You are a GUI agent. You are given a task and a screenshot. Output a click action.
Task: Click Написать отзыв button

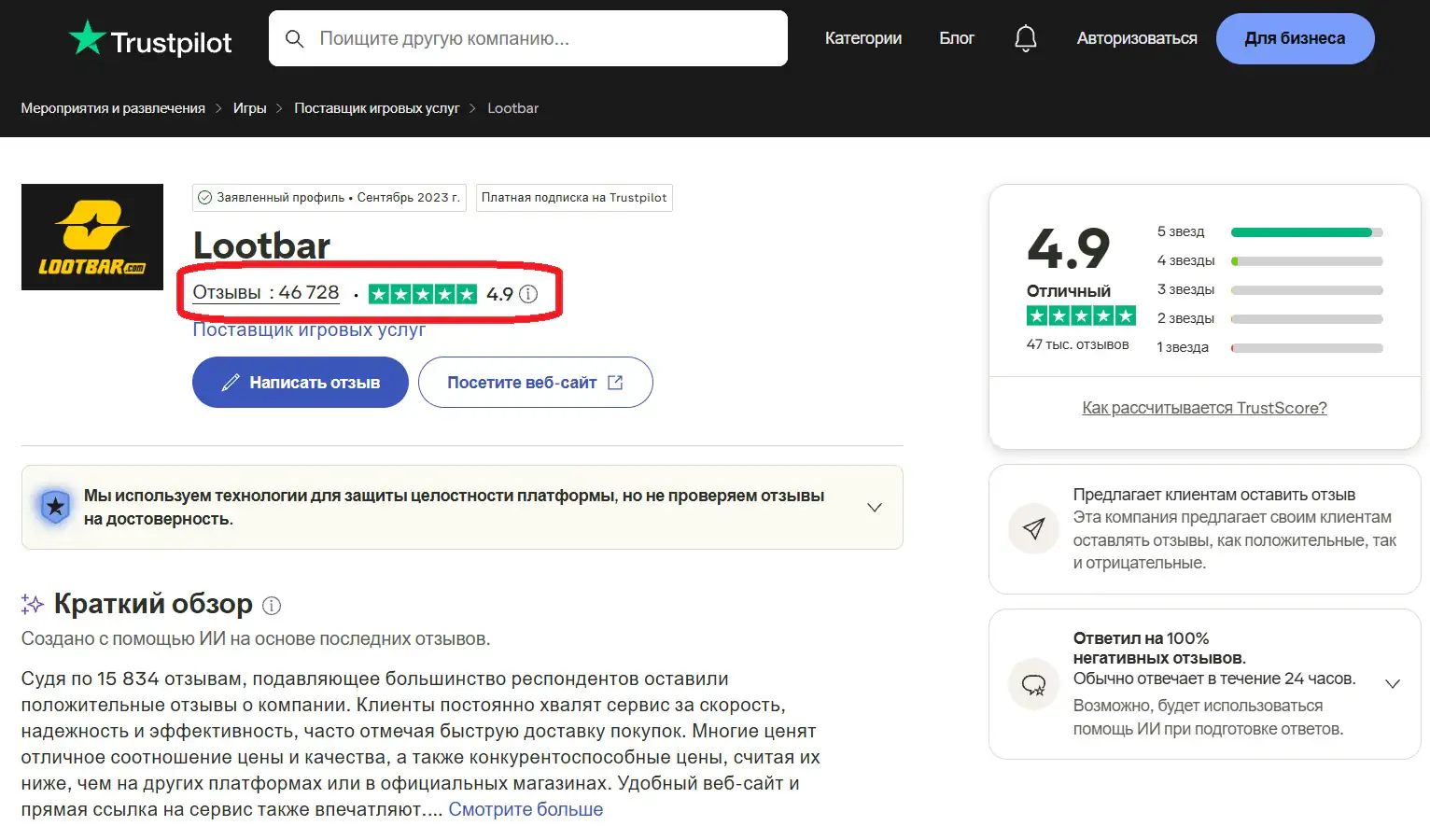pyautogui.click(x=301, y=383)
